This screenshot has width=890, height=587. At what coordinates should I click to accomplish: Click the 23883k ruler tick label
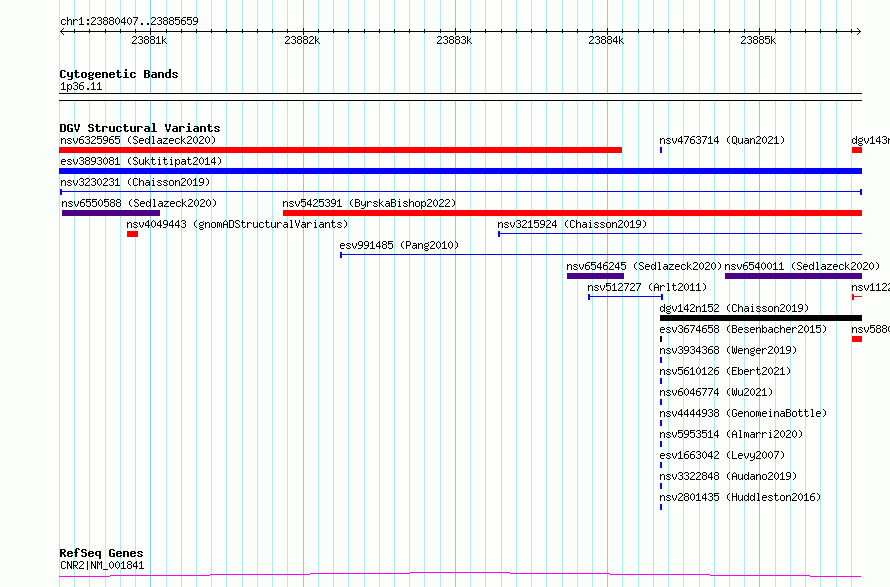(454, 40)
